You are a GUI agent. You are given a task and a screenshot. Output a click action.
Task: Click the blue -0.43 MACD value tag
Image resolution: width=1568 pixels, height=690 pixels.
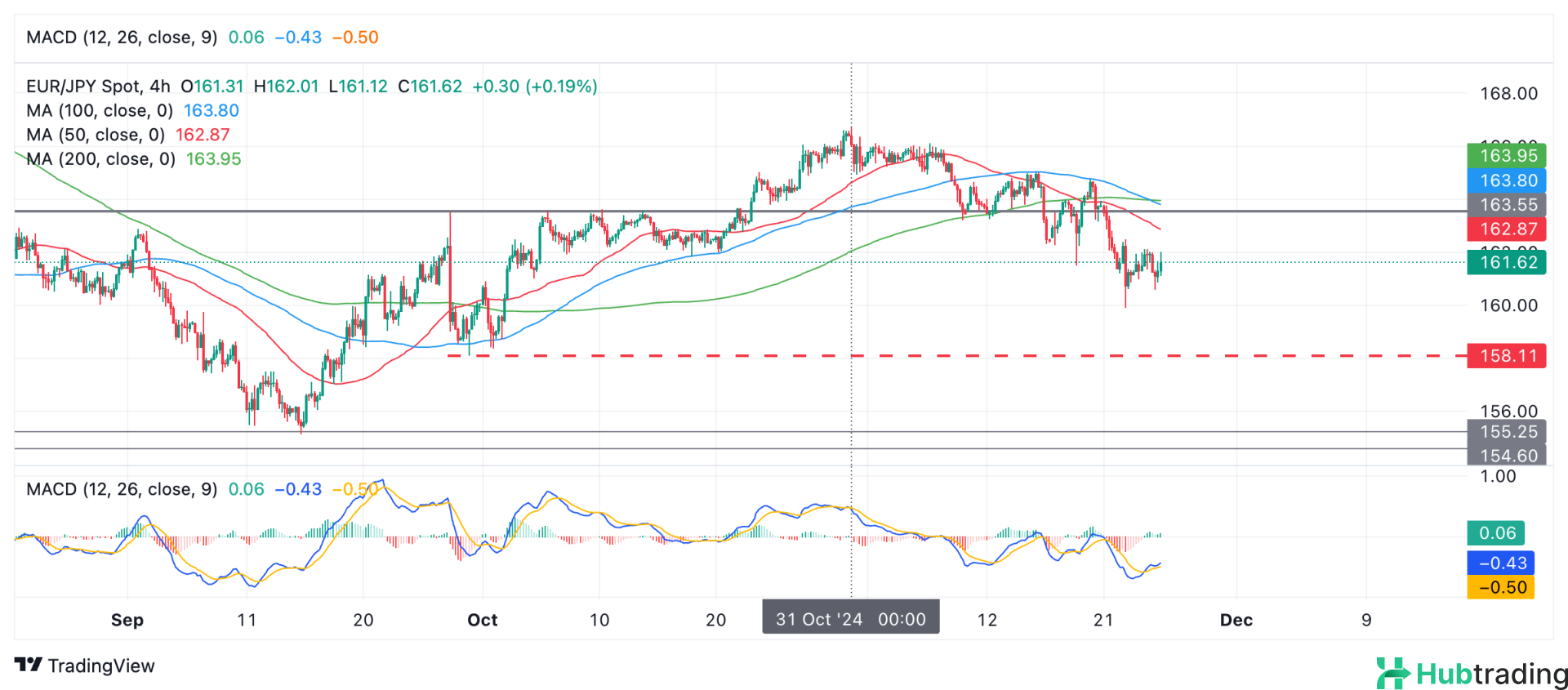click(x=1501, y=563)
